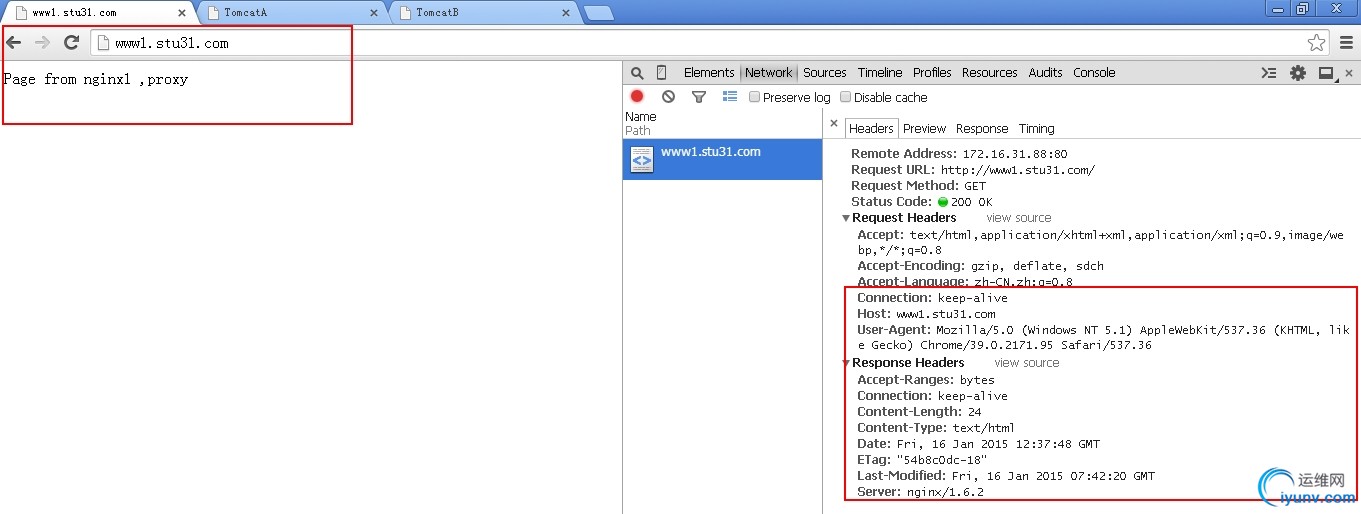Image resolution: width=1361 pixels, height=514 pixels.
Task: Select the www1.stu31.com request row
Action: [x=722, y=159]
